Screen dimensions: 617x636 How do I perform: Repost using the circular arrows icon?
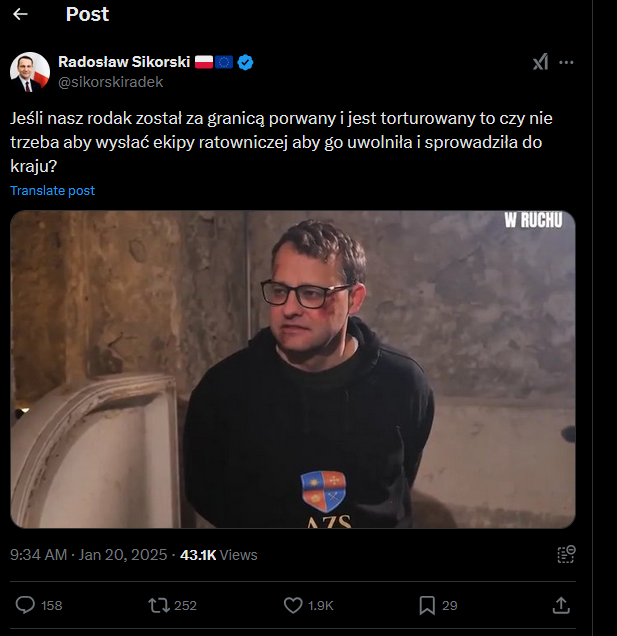pyautogui.click(x=158, y=605)
